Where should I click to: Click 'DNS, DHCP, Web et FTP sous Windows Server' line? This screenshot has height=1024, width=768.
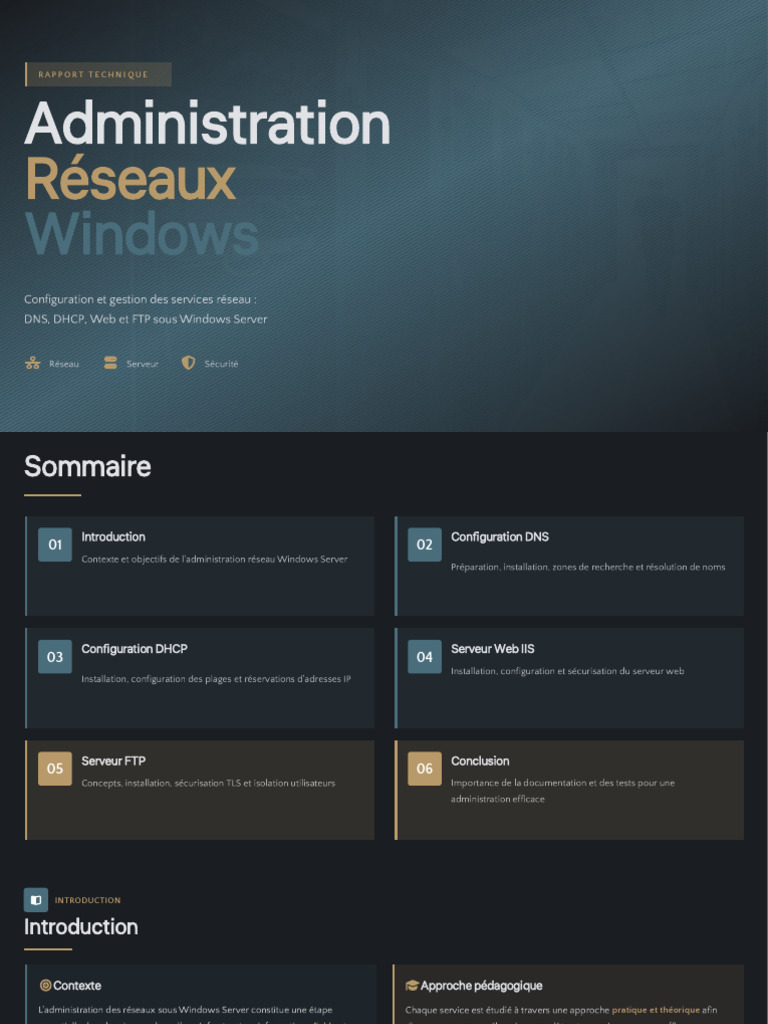[146, 319]
